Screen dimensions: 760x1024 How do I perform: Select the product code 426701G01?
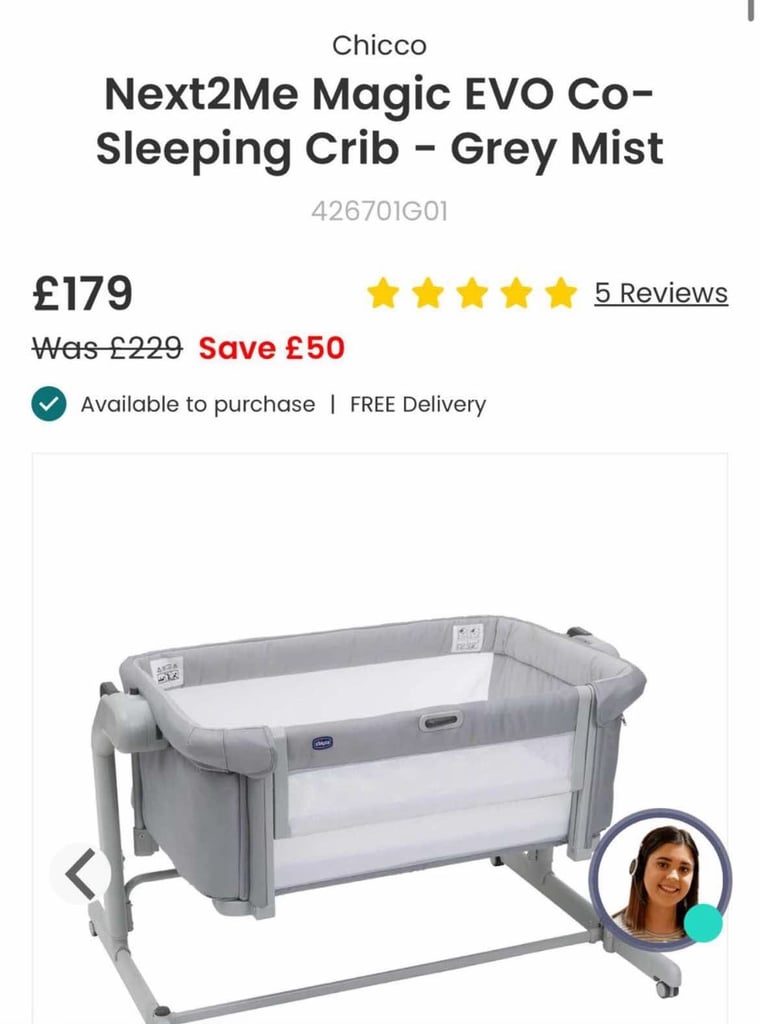click(x=379, y=212)
